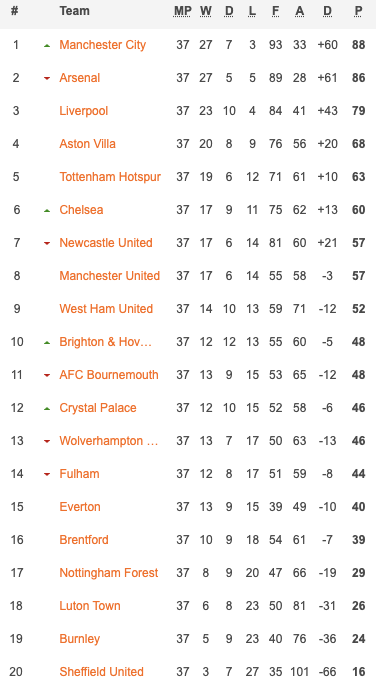Screen dimensions: 376x688
Task: Sort table by the P points header
Action: point(358,11)
